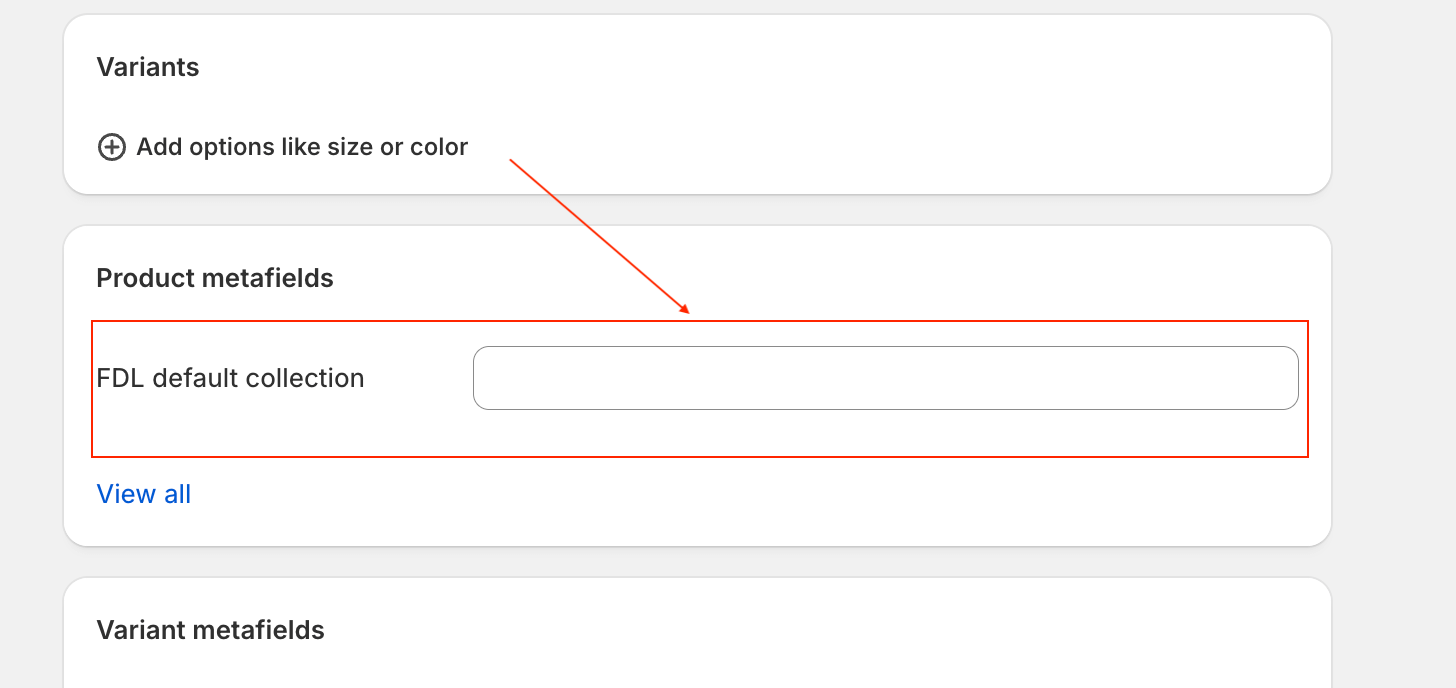Click the word "color" in Add options text

438,147
